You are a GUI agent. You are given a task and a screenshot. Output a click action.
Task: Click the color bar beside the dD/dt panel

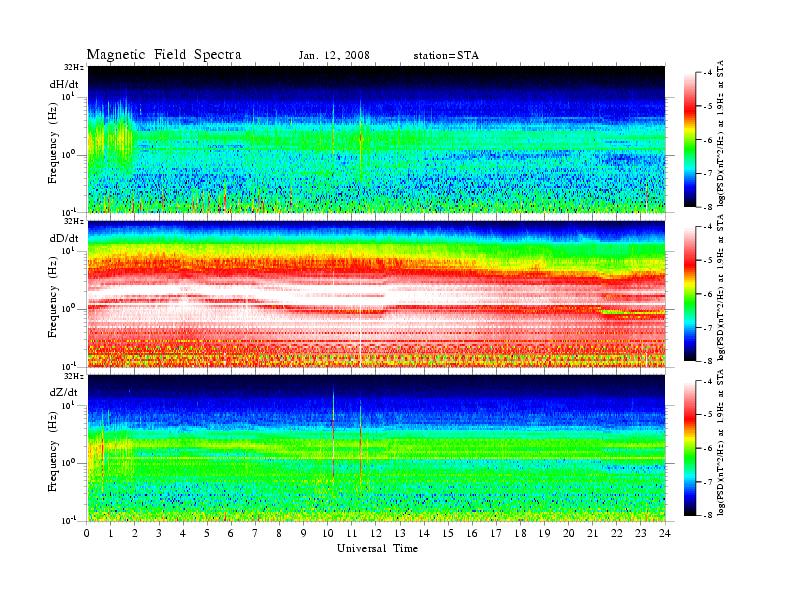click(x=690, y=293)
